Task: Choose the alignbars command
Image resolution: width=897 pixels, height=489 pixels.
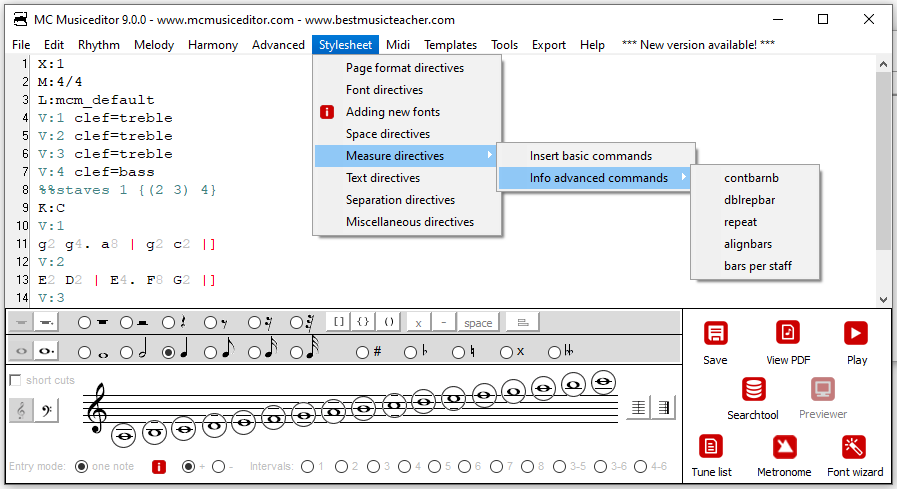Action: click(x=748, y=244)
